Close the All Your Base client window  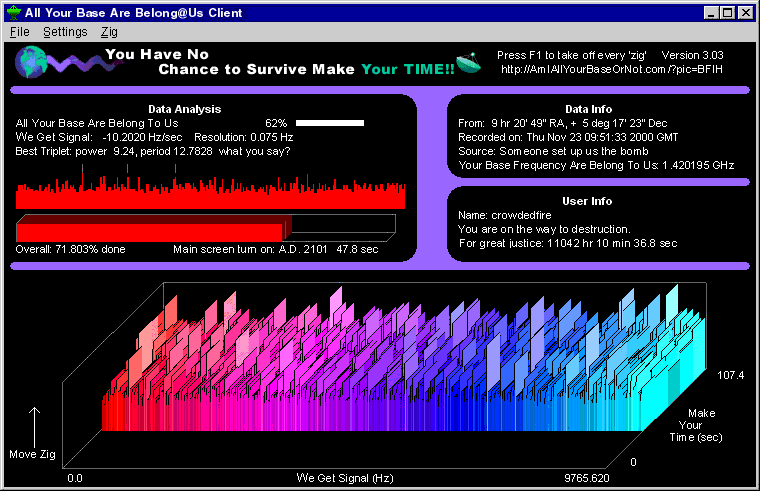coord(746,13)
